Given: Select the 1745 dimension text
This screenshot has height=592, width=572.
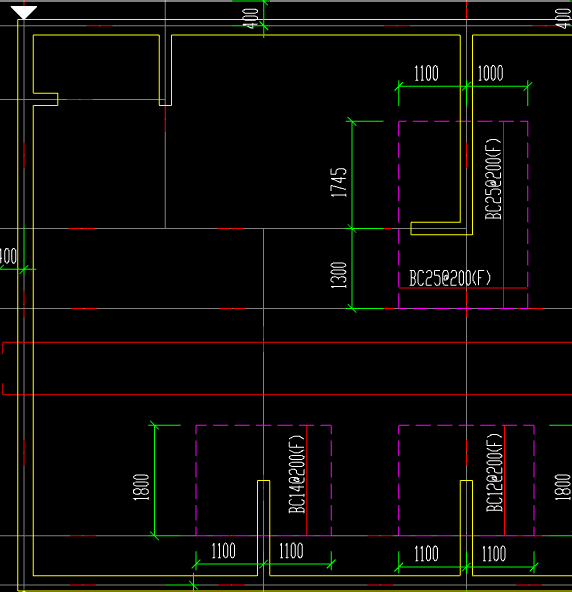Looking at the screenshot, I should [339, 182].
